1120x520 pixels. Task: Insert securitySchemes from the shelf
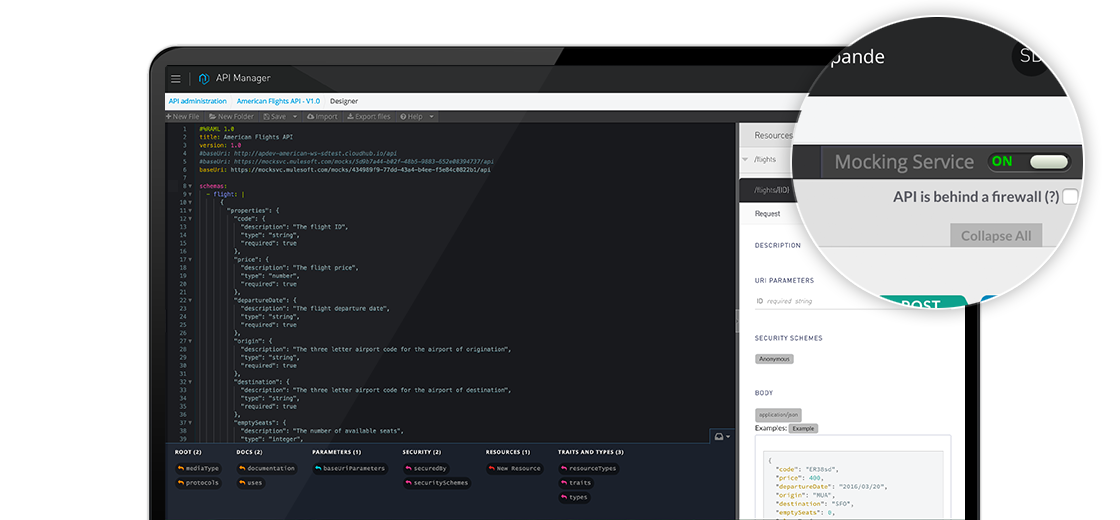click(436, 483)
